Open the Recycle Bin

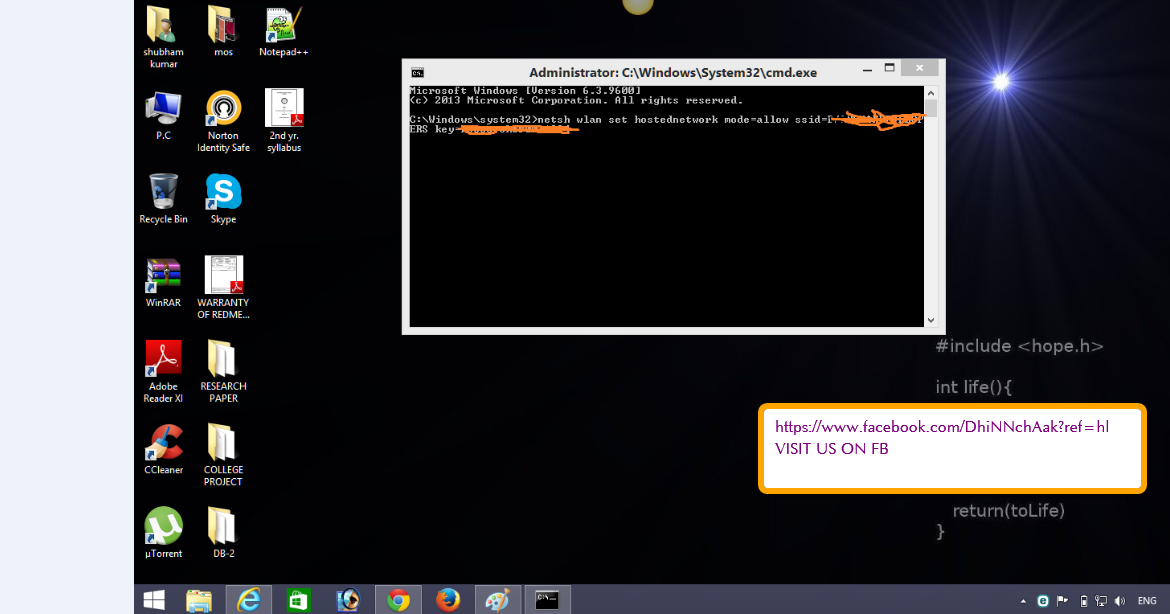coord(162,192)
